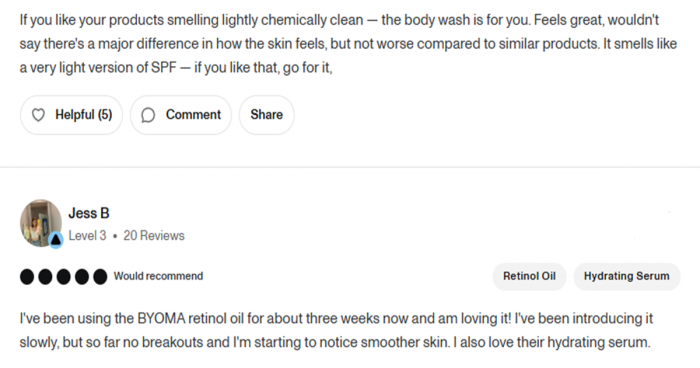Viewport: 700px width, 368px height.
Task: Share the body wash review
Action: coord(267,115)
